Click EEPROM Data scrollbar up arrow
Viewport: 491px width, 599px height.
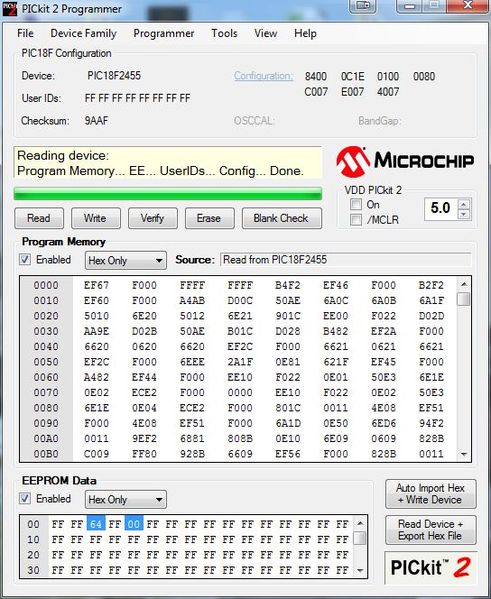click(360, 523)
